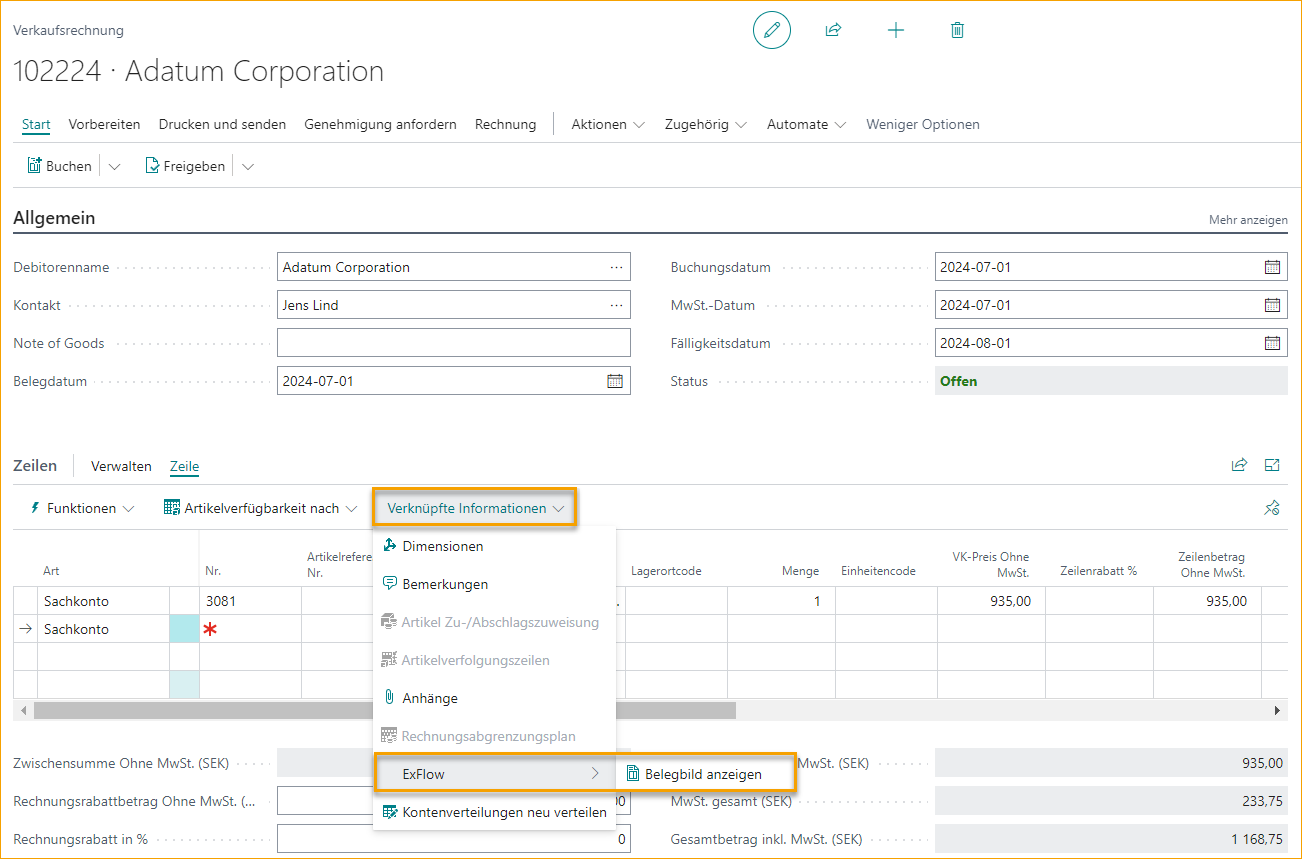Image resolution: width=1302 pixels, height=859 pixels.
Task: Click the pencil edit icon in header
Action: click(x=771, y=30)
